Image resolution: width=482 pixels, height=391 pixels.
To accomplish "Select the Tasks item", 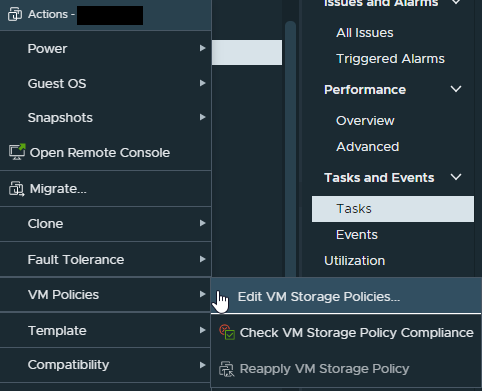I will click(x=393, y=209).
